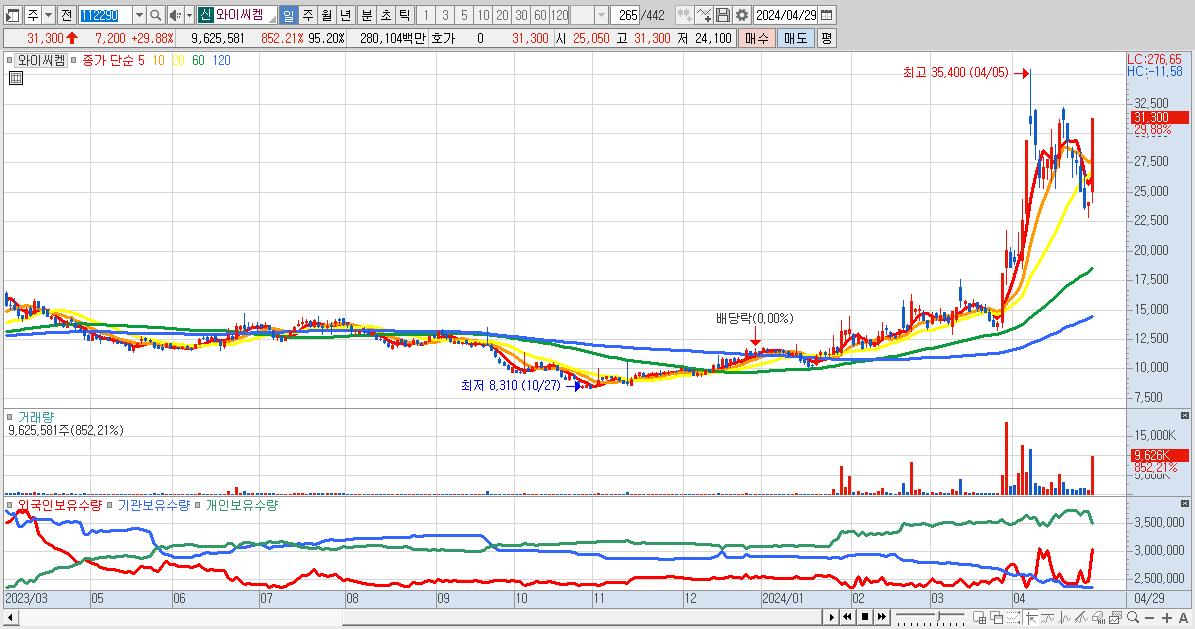Toggle the 개인보유수량 series marker
The height and width of the screenshot is (629, 1195).
pyautogui.click(x=197, y=505)
